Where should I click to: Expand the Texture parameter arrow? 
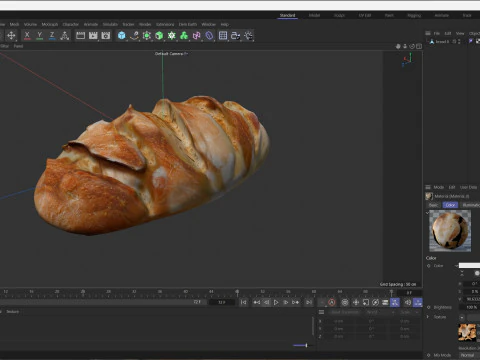coord(428,317)
